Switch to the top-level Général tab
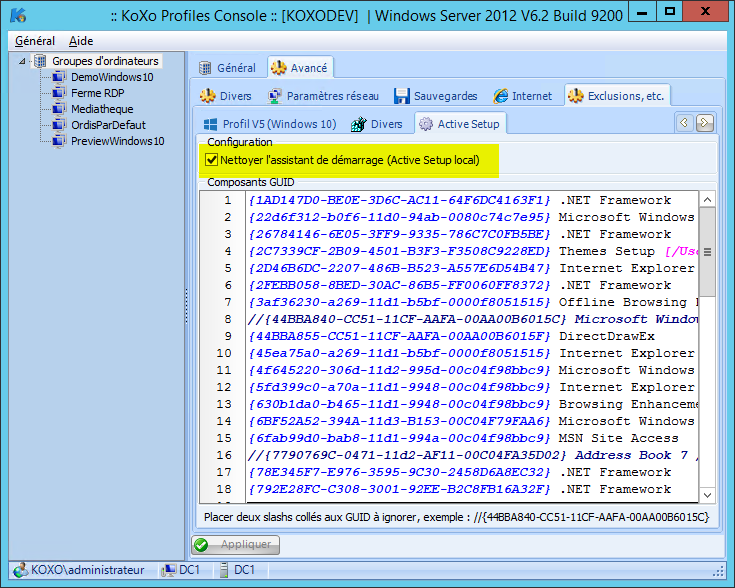Image resolution: width=735 pixels, height=588 pixels. tap(227, 68)
